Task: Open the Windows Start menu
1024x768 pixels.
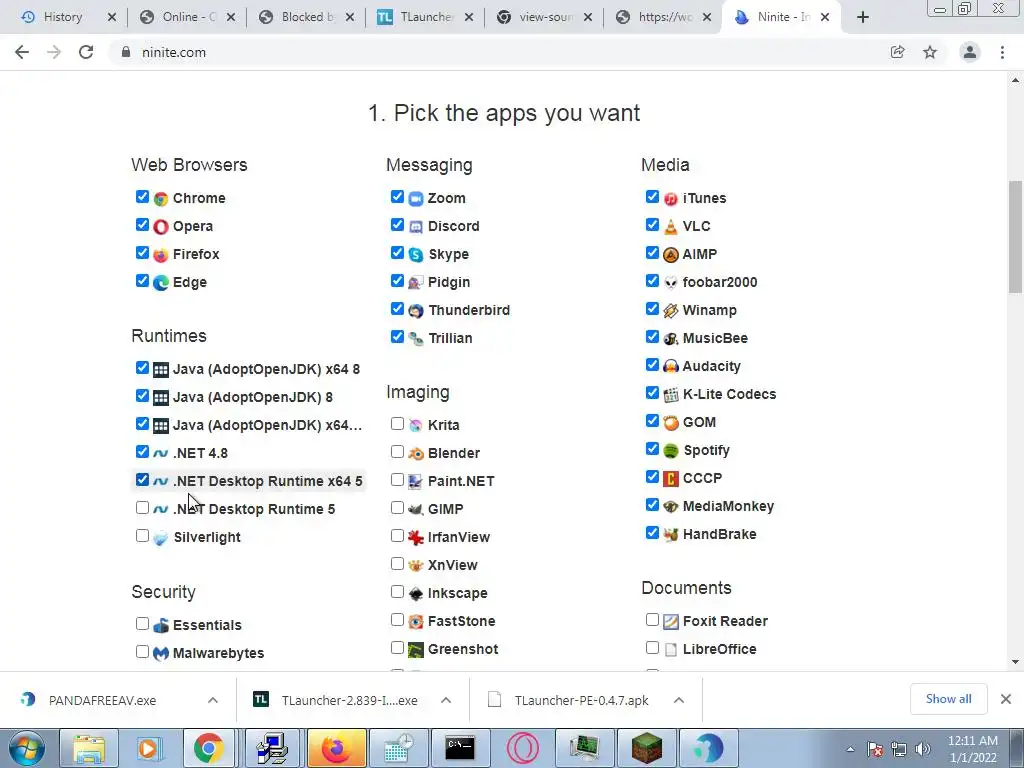Action: coord(26,748)
